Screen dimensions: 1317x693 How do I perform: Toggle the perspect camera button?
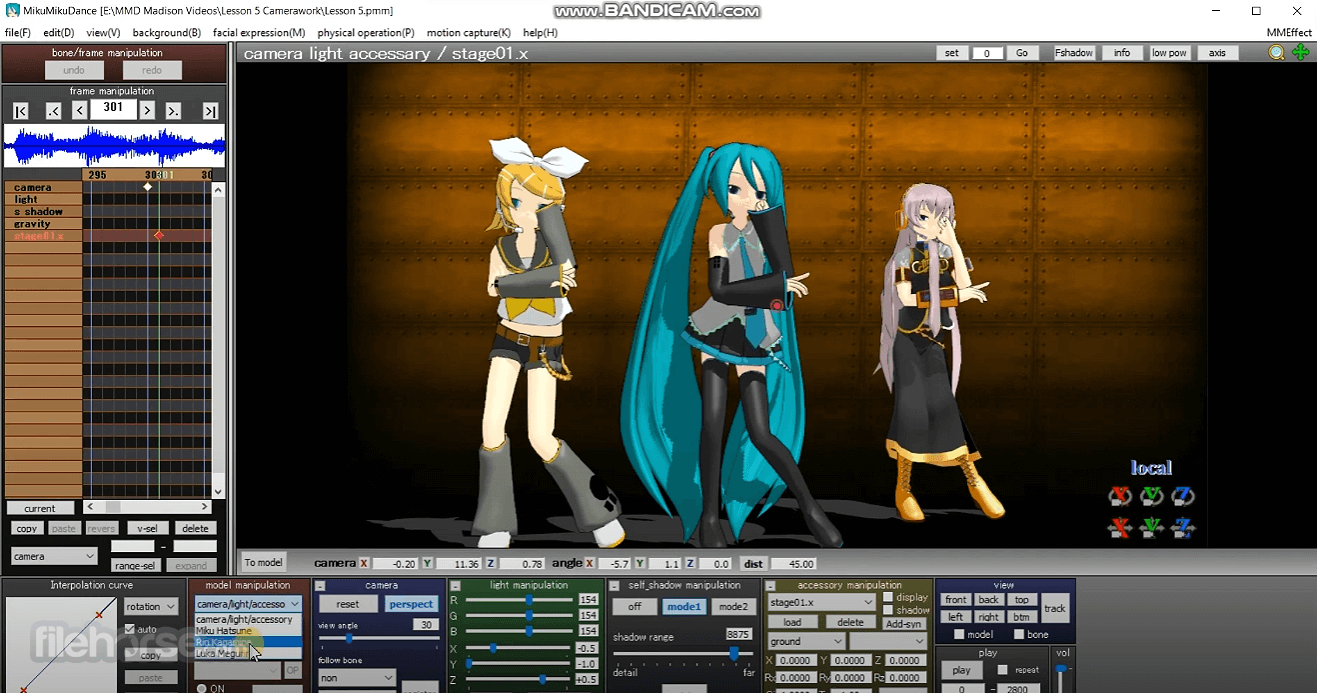click(411, 604)
